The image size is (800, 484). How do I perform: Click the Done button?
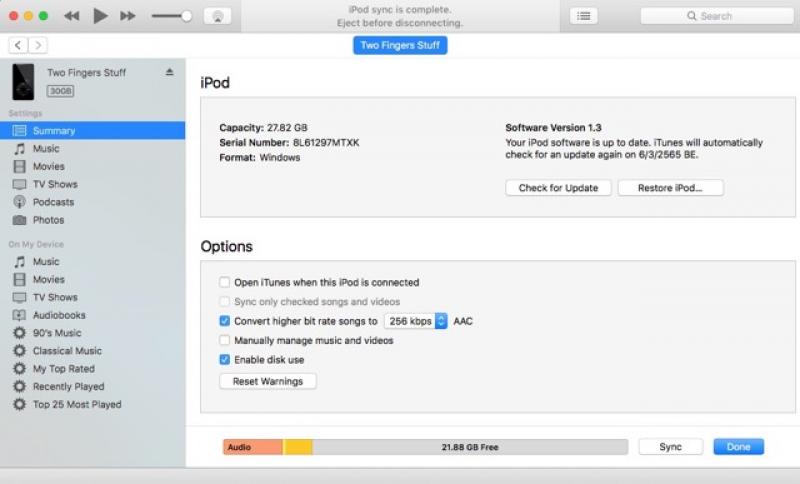[x=738, y=447]
